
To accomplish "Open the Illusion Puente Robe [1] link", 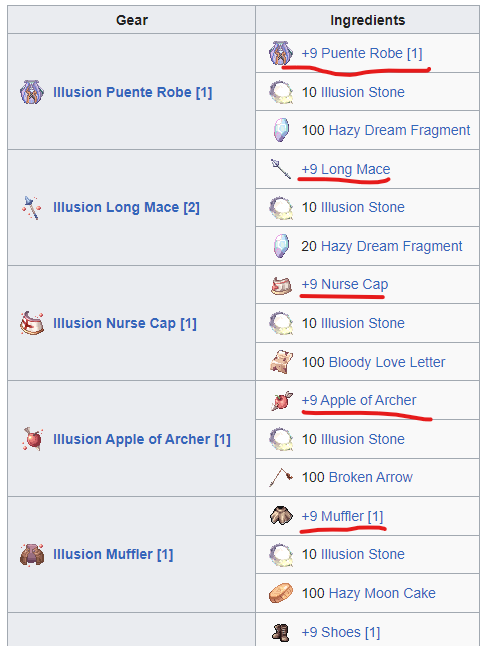I will coord(133,92).
